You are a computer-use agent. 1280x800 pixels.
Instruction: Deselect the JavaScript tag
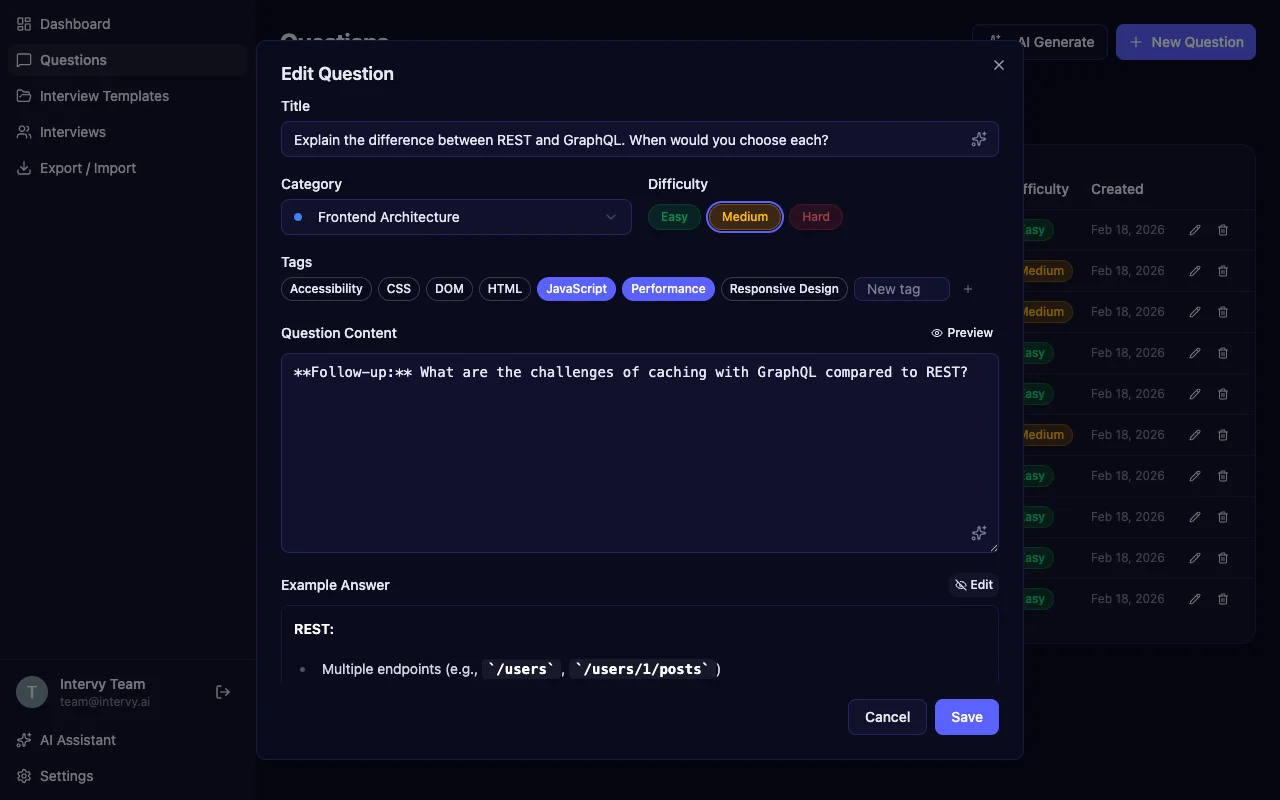tap(576, 289)
